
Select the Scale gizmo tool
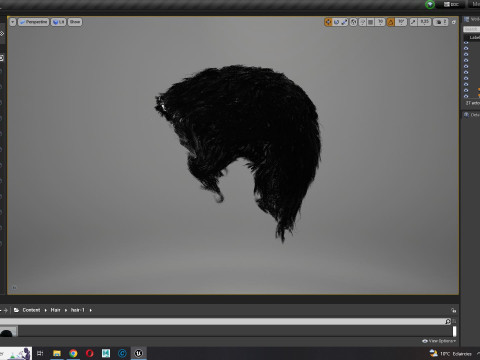point(344,22)
